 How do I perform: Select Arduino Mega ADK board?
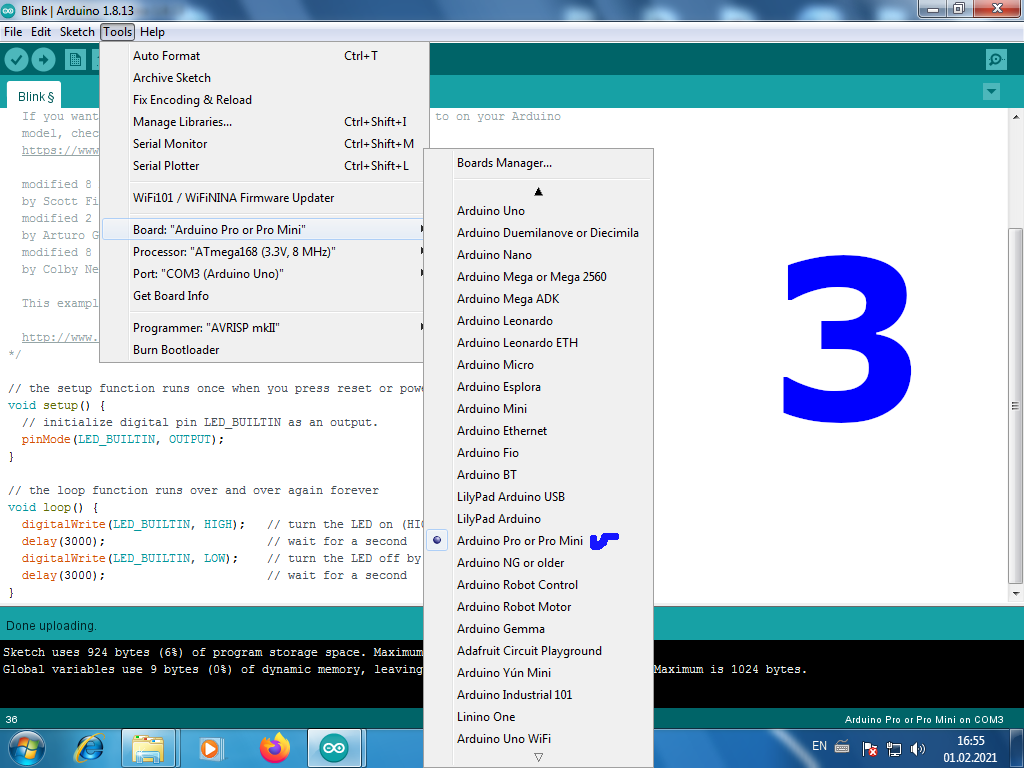tap(538, 299)
